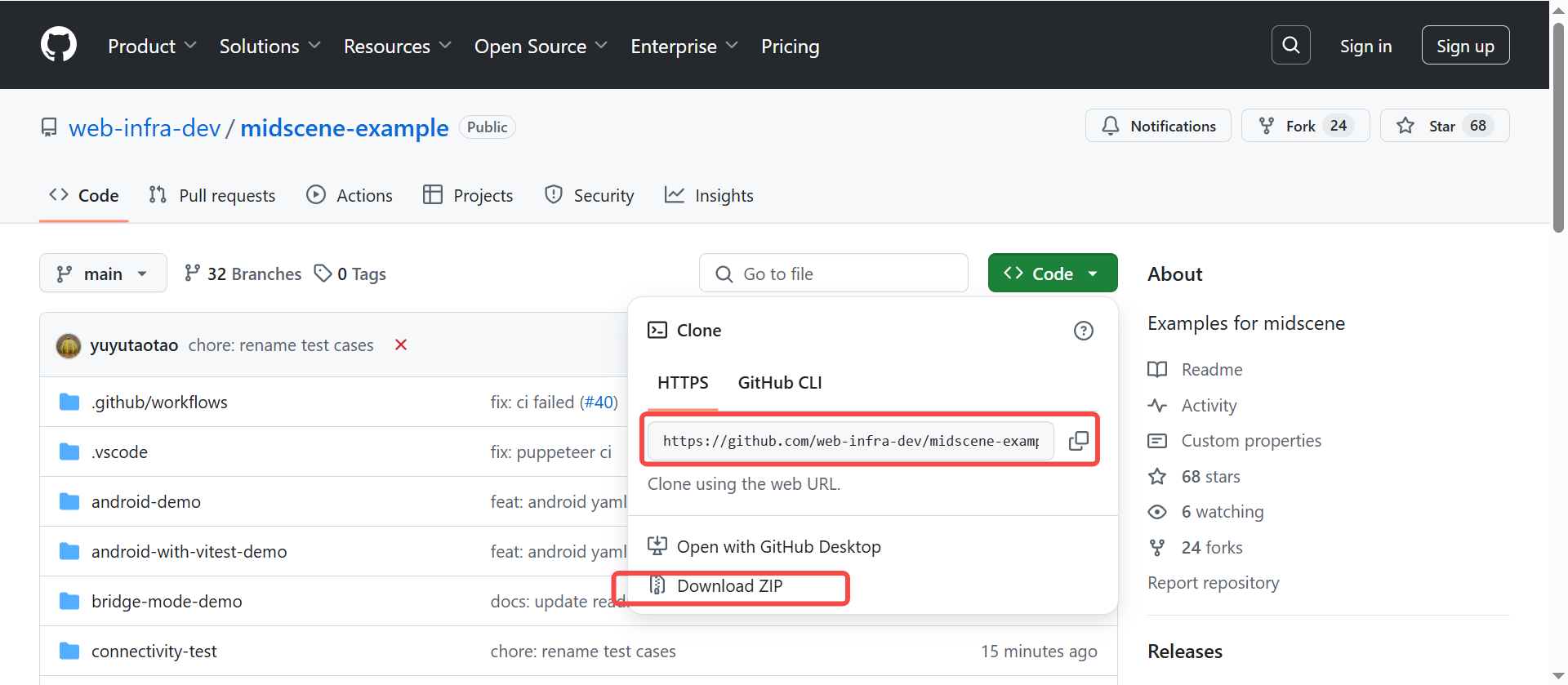Image resolution: width=1568 pixels, height=685 pixels.
Task: Click the Readme book icon
Action: tap(1157, 369)
